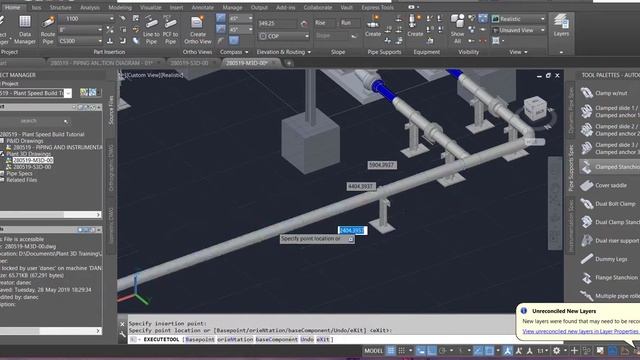Select Dummy Legs support tool
Viewport: 640px width, 360px height.
coord(610,259)
